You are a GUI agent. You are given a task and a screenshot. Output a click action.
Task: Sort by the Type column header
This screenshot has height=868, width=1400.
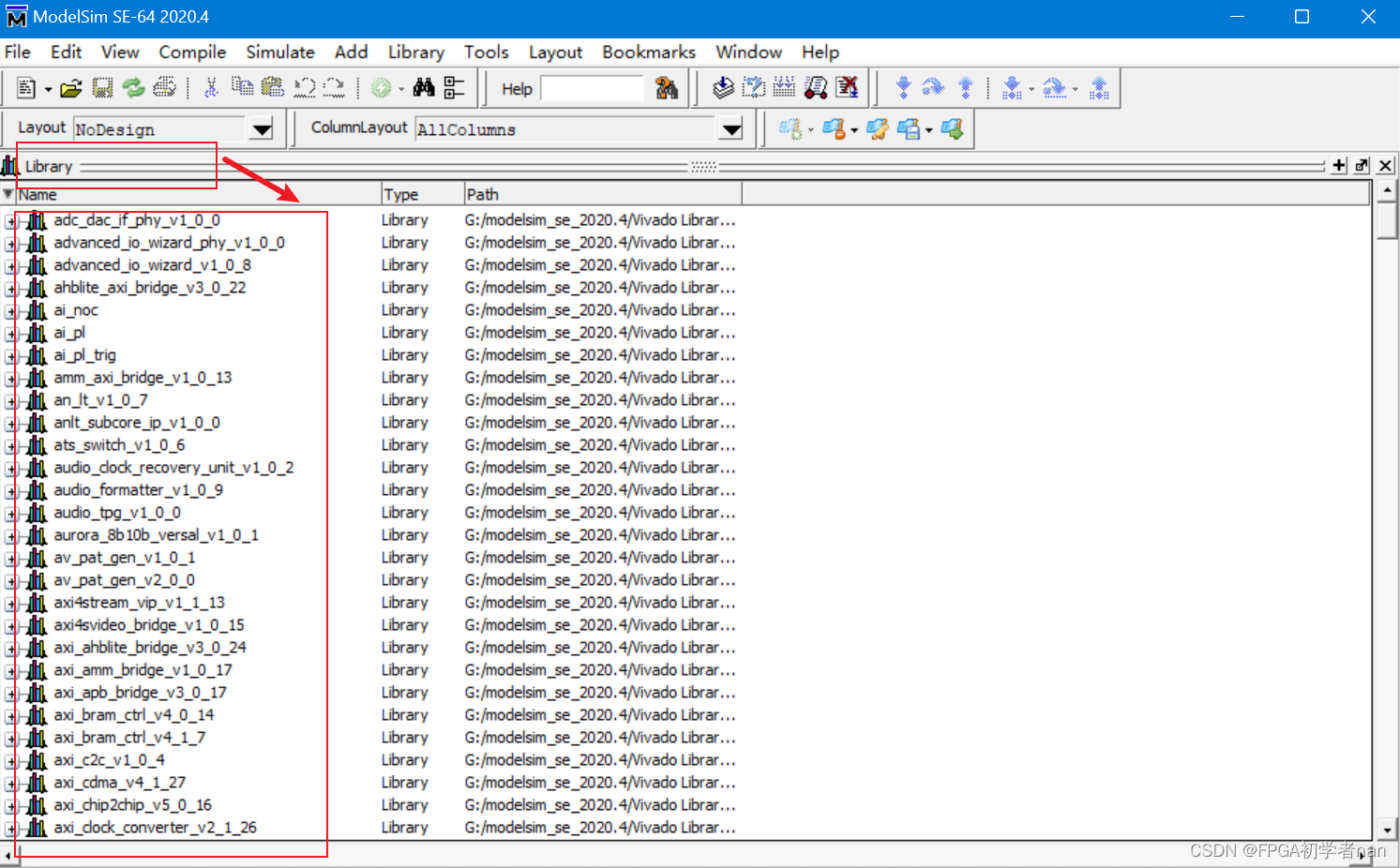[x=422, y=195]
